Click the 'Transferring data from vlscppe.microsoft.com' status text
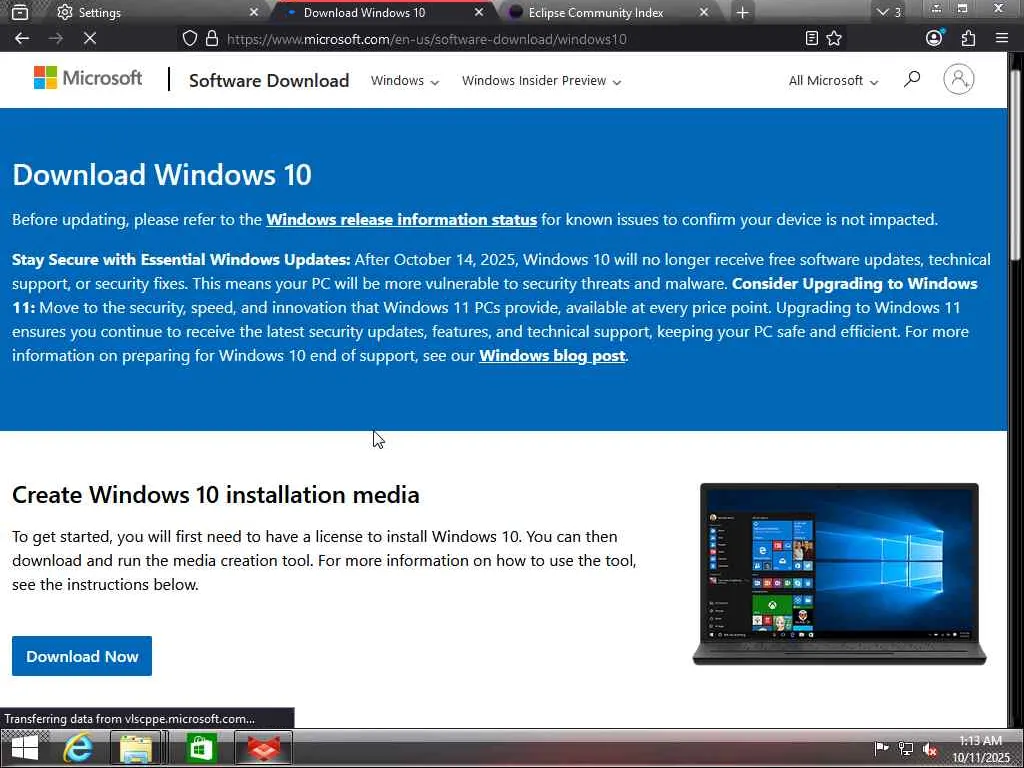Screen dimensions: 1024x768 click(x=129, y=718)
